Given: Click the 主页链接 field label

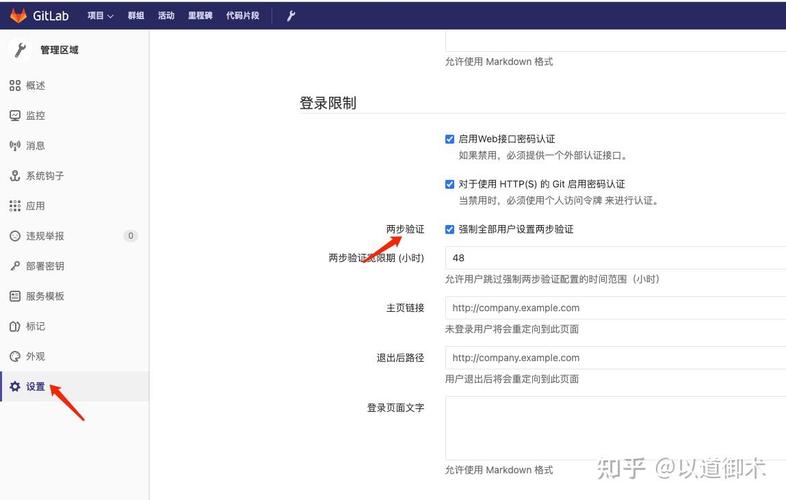Looking at the screenshot, I should click(x=405, y=308).
